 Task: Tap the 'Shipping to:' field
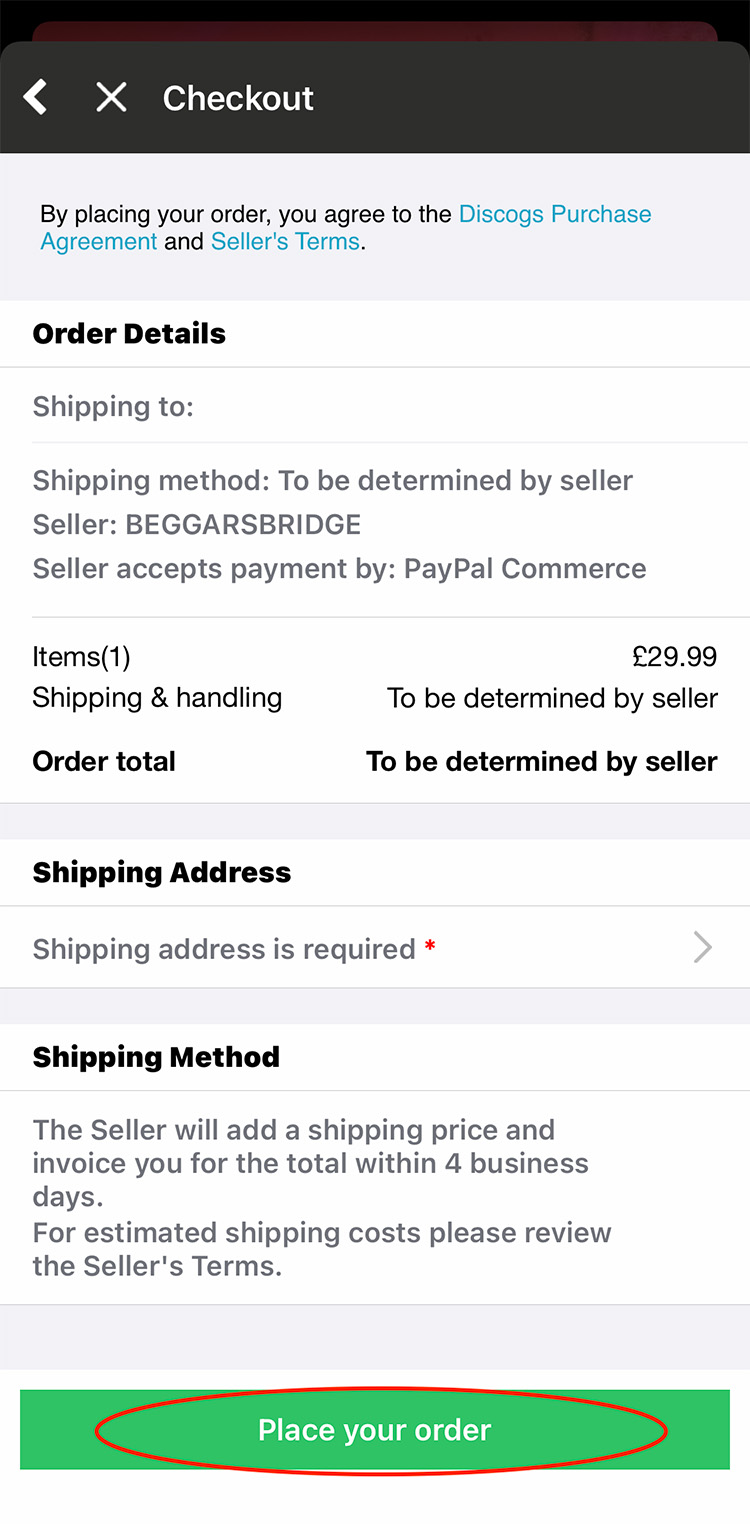[113, 407]
